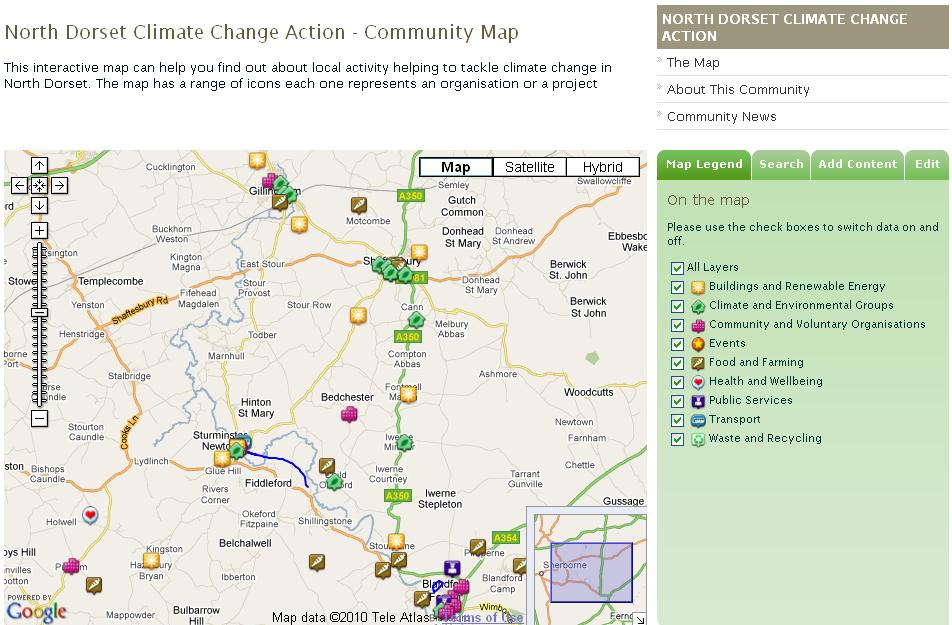Collapse the overview mini-map arrow

tap(641, 619)
